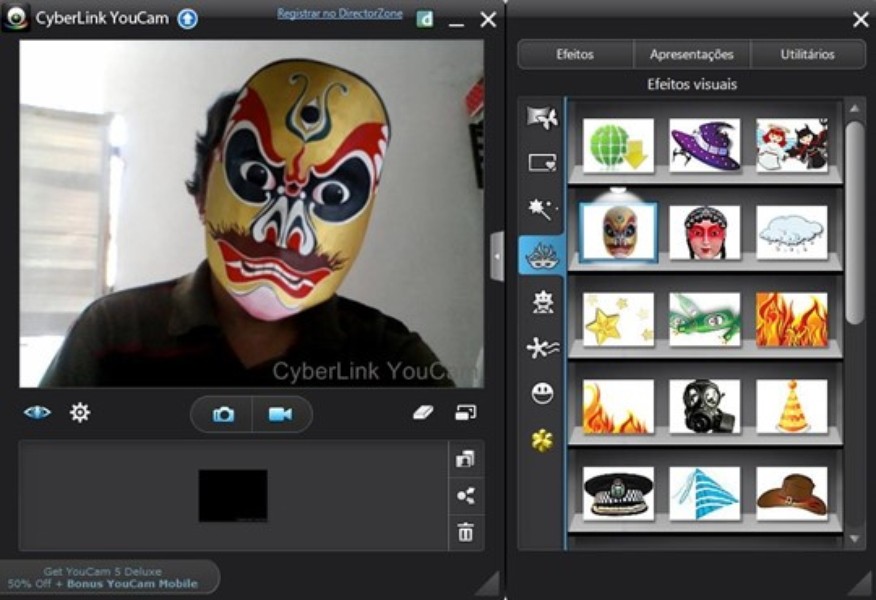The width and height of the screenshot is (876, 600).
Task: Apply the yellow stars effect
Action: (x=618, y=320)
